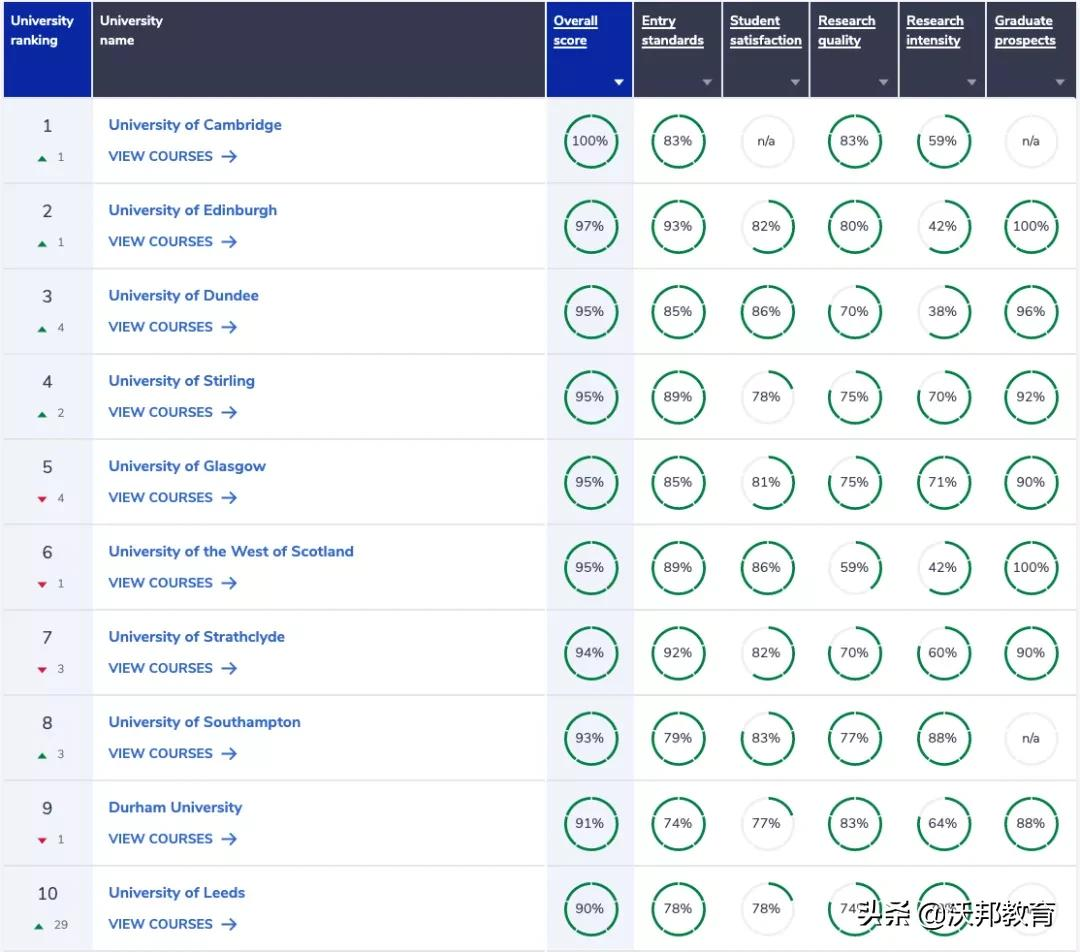1080x952 pixels.
Task: Click the green up-arrow under rank 1
Action: click(42, 158)
